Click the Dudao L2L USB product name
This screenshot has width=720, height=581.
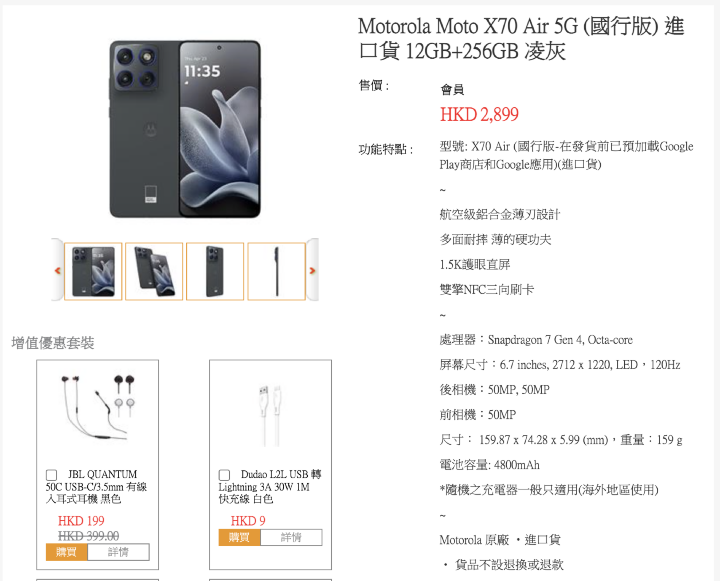[270, 486]
